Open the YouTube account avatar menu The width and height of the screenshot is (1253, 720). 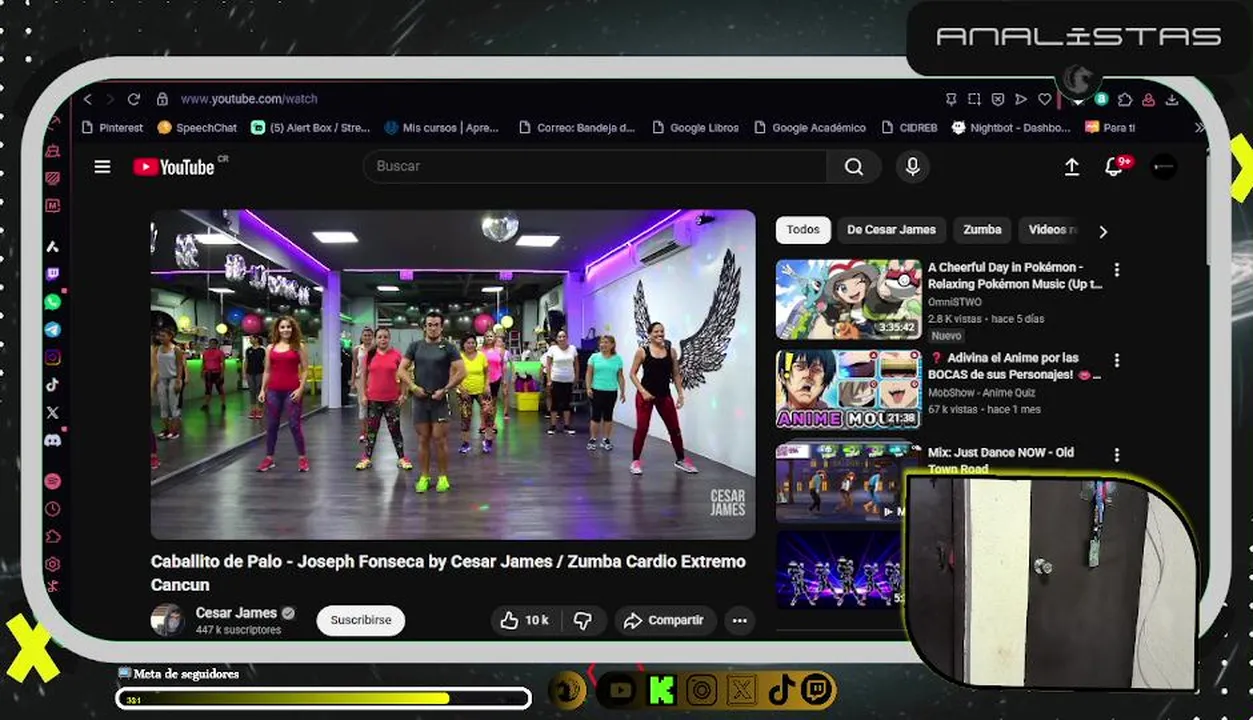(1164, 167)
